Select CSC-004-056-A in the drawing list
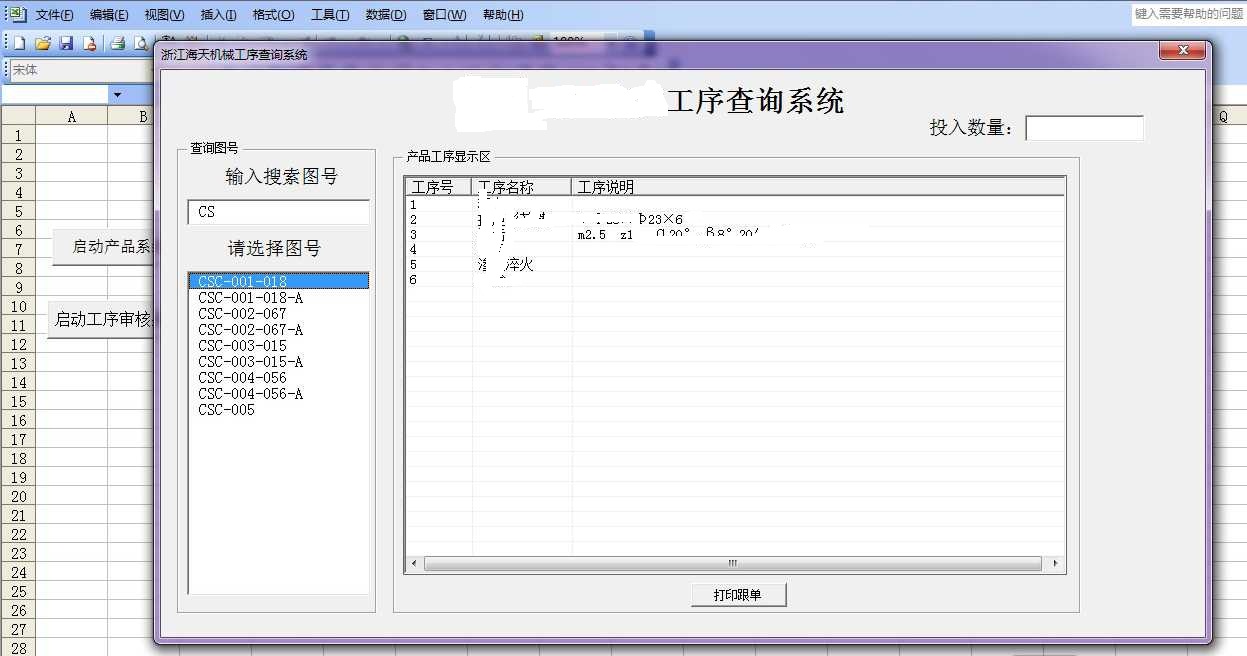The image size is (1247, 656). tap(278, 393)
